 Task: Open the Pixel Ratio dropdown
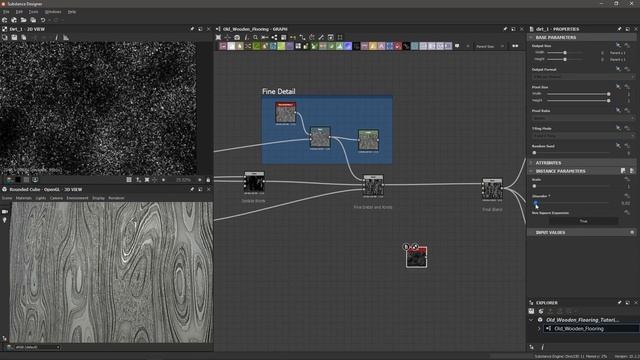(583, 118)
